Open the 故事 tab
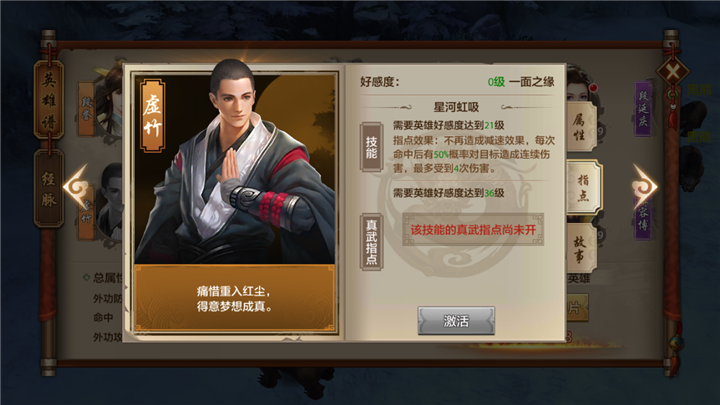 (581, 249)
